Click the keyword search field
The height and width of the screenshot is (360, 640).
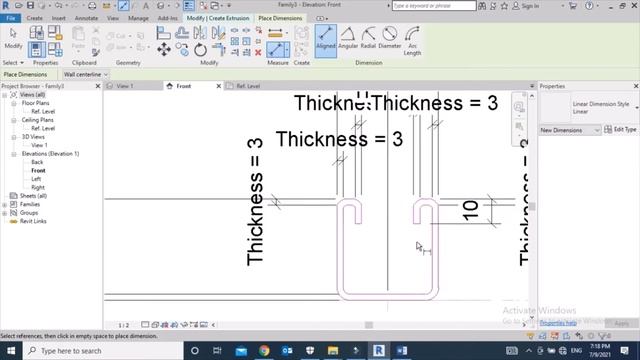434,6
